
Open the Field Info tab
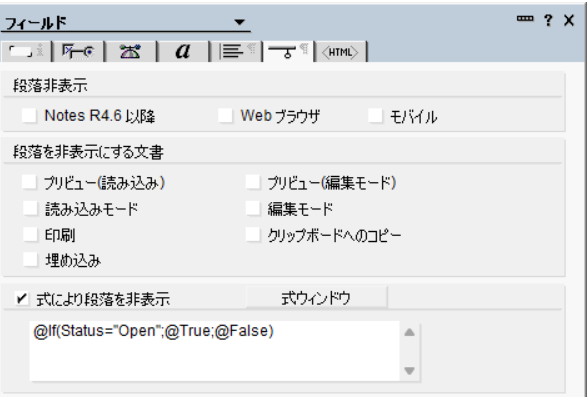point(25,51)
